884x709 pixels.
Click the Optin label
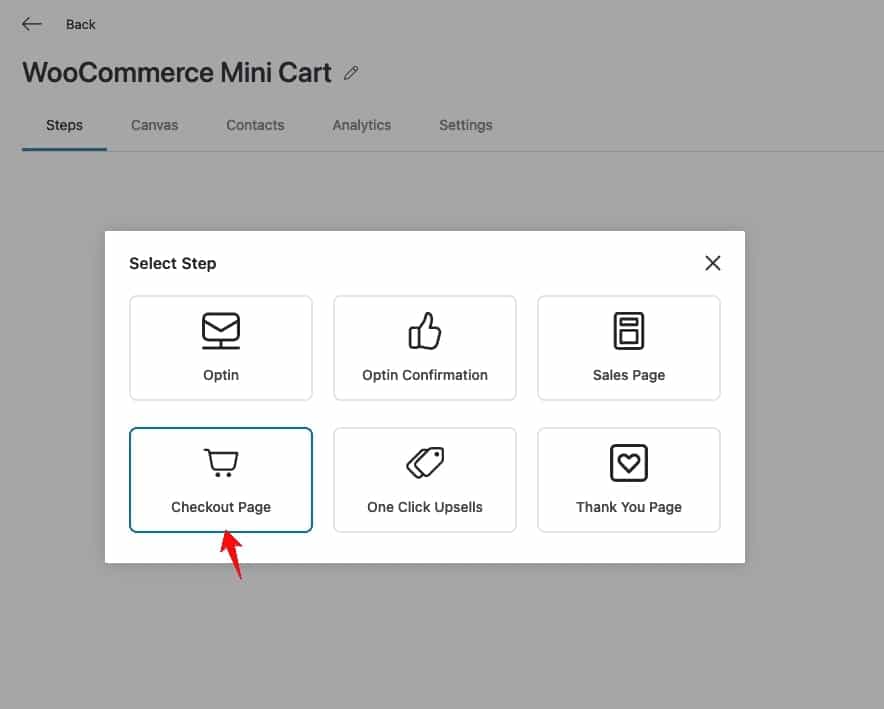click(x=221, y=375)
